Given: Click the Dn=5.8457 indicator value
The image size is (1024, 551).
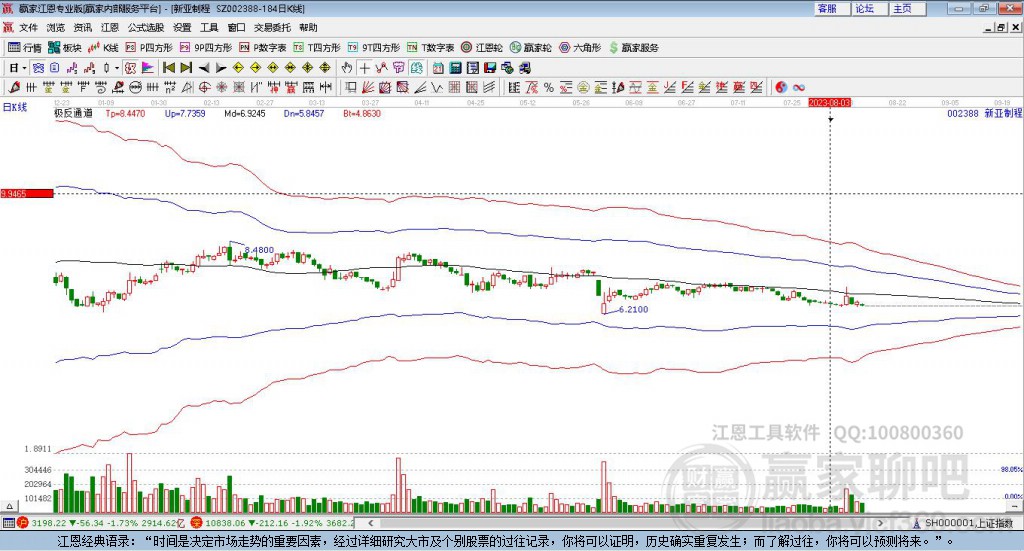Looking at the screenshot, I should (304, 114).
